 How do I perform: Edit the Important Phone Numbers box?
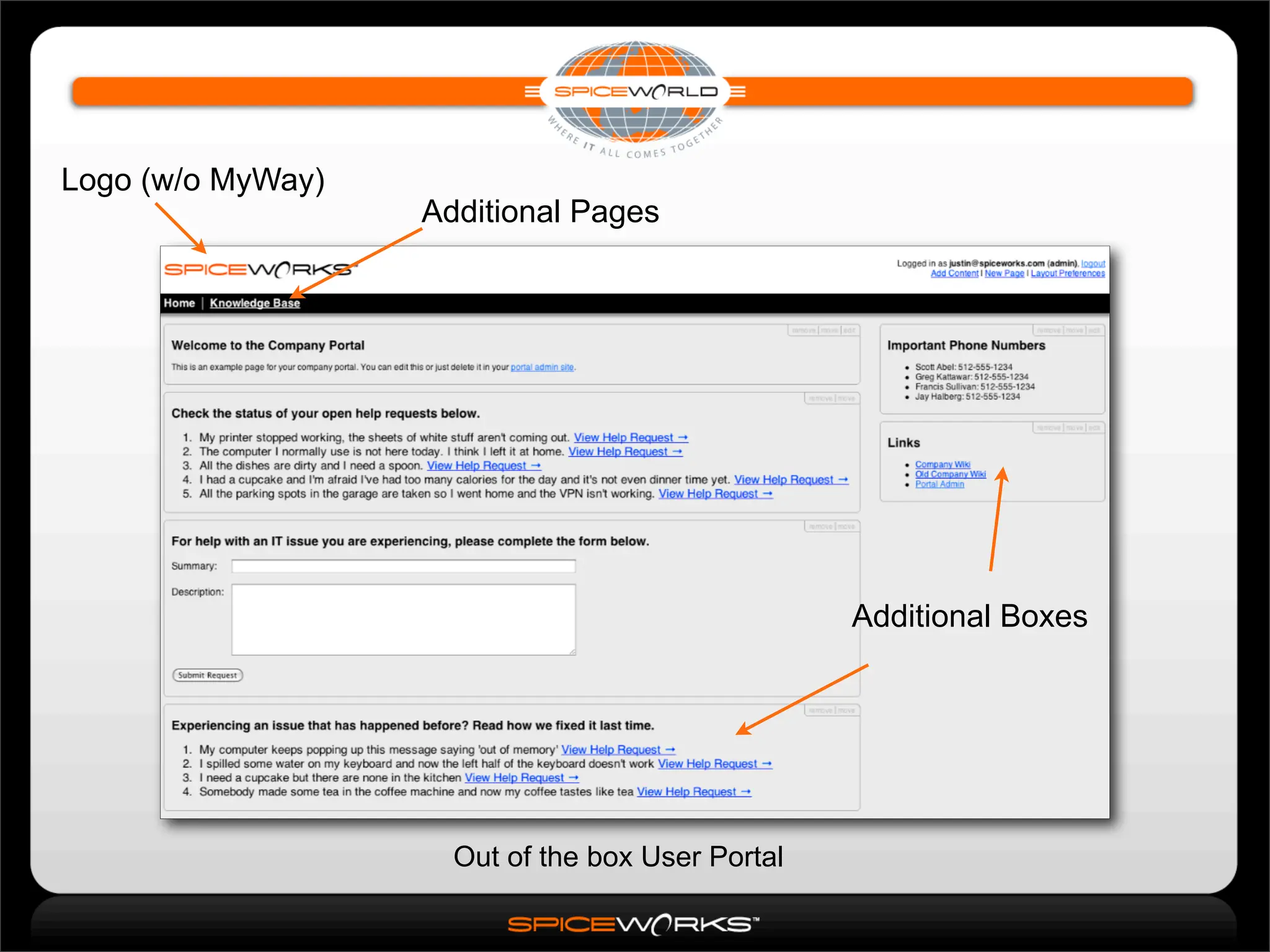(x=1095, y=330)
